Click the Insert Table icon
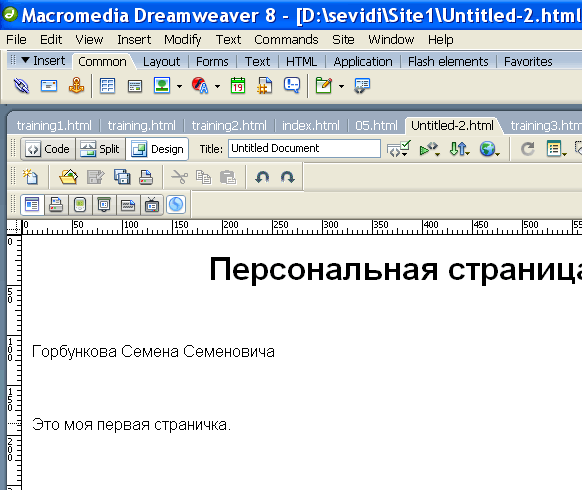This screenshot has height=490, width=582. tap(107, 86)
